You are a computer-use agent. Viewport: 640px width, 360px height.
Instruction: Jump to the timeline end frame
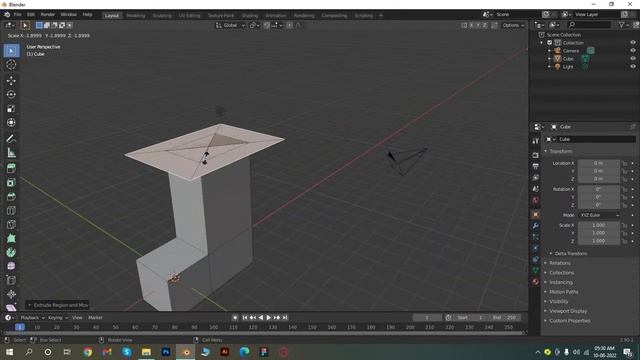tap(285, 318)
